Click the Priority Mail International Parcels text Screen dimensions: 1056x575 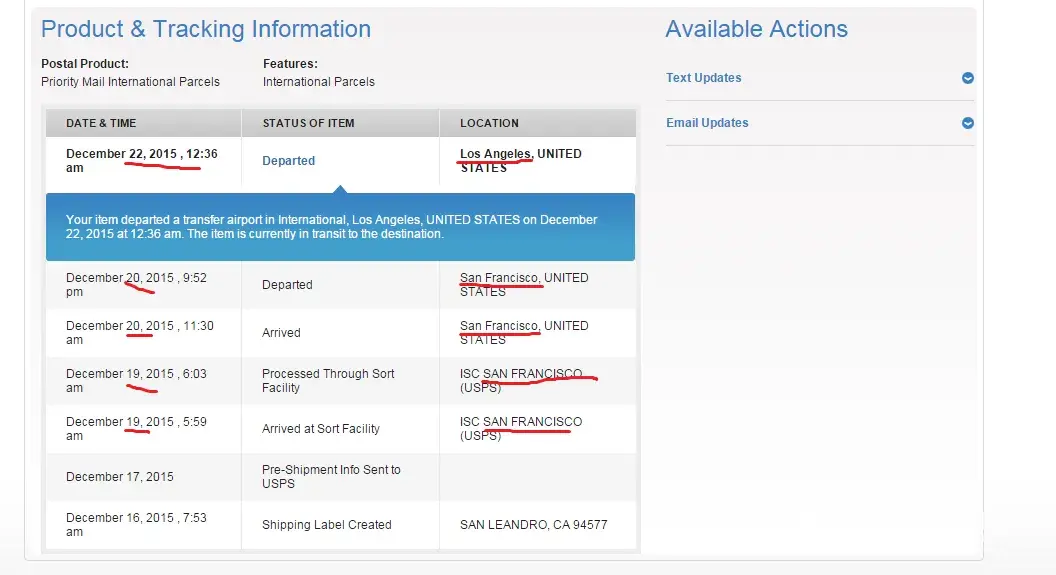coord(130,82)
